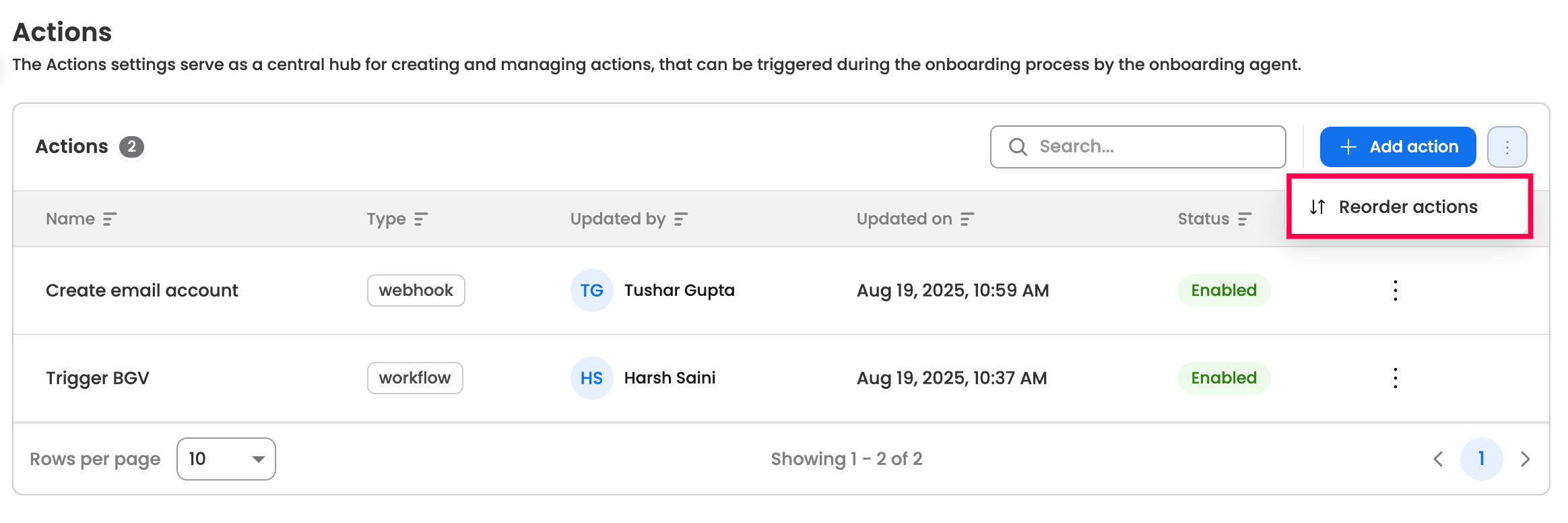Open row options for Trigger BGV
Image resolution: width=1568 pixels, height=523 pixels.
click(1395, 378)
